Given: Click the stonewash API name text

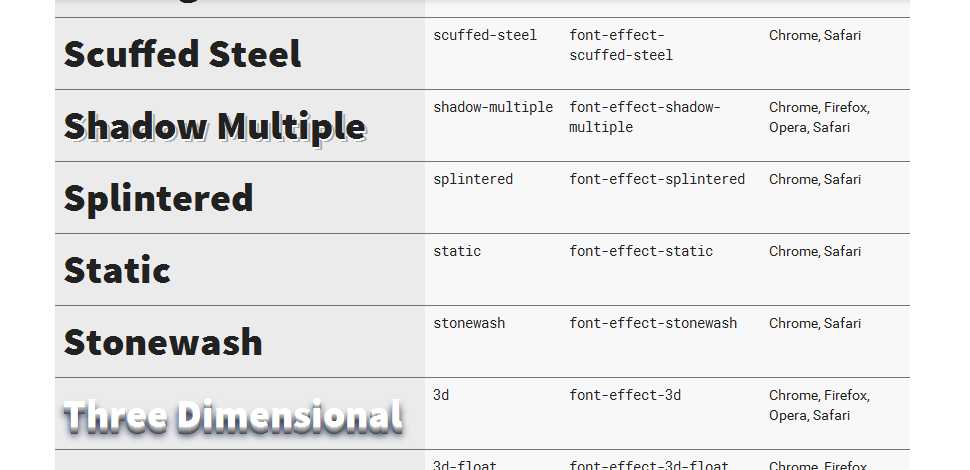Looking at the screenshot, I should point(469,323).
